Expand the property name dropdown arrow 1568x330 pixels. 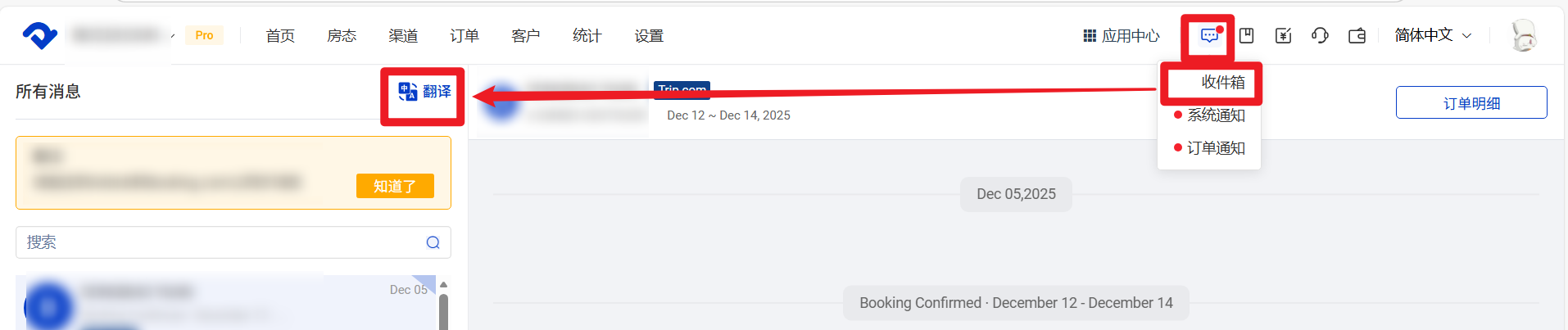172,36
